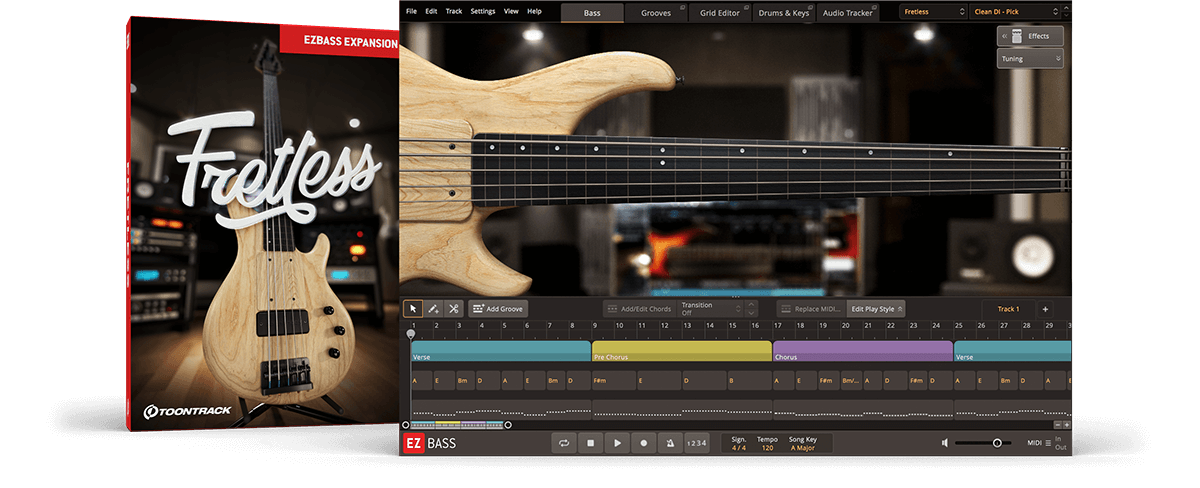The image size is (1200, 488).
Task: Click the timeline zoom out minus button
Action: 1056,425
